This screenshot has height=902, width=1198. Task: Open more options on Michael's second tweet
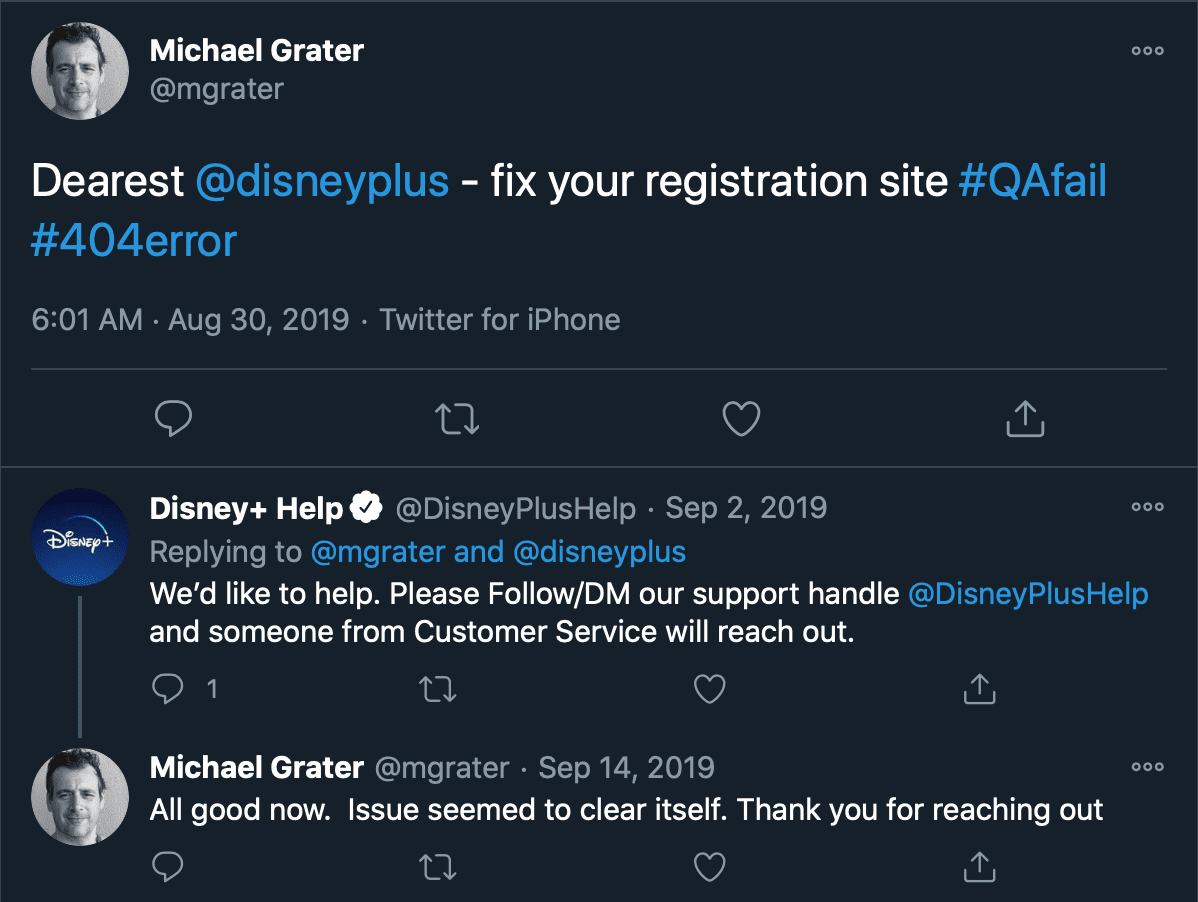[1146, 766]
